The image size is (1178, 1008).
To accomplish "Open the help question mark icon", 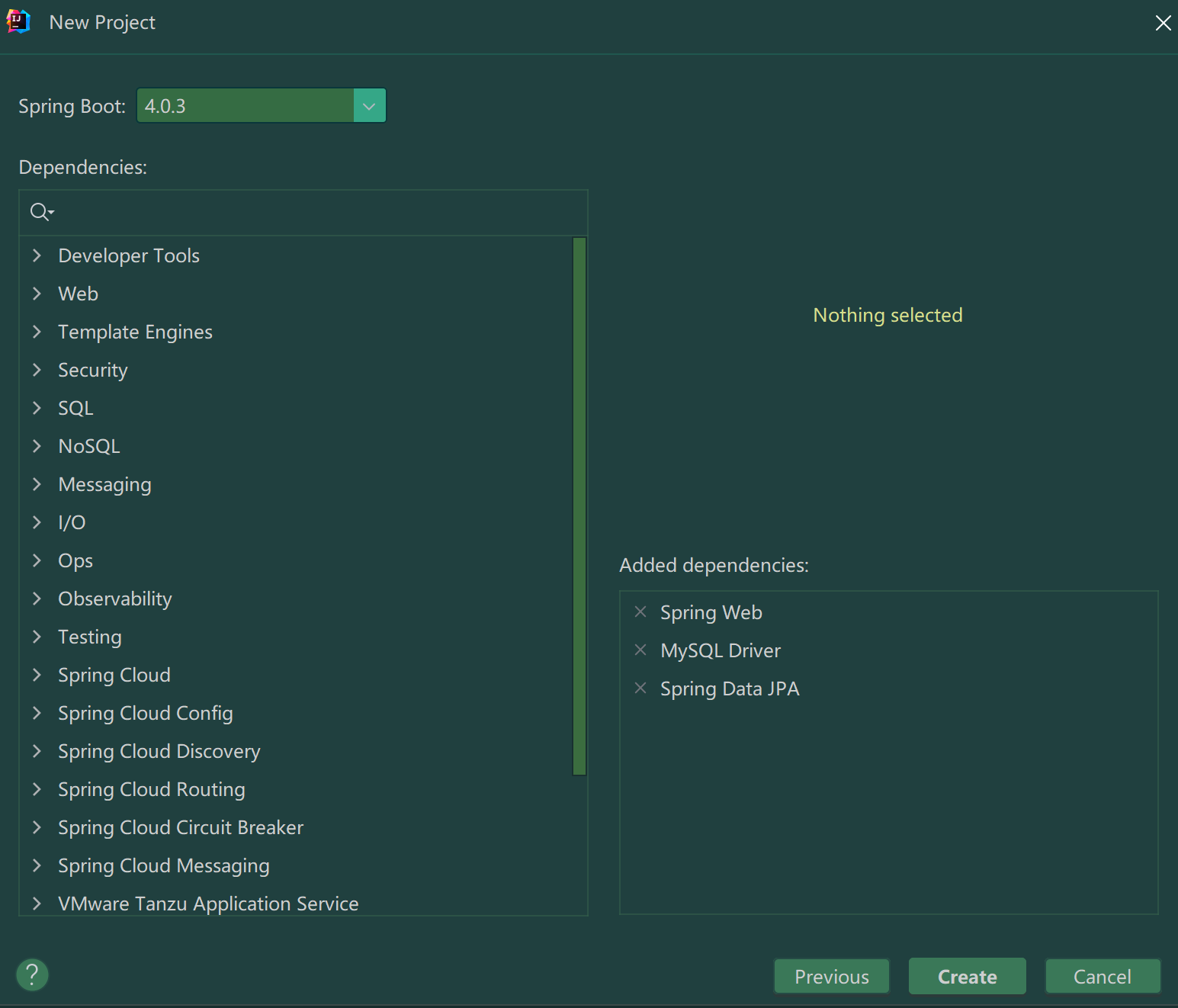I will tap(32, 974).
